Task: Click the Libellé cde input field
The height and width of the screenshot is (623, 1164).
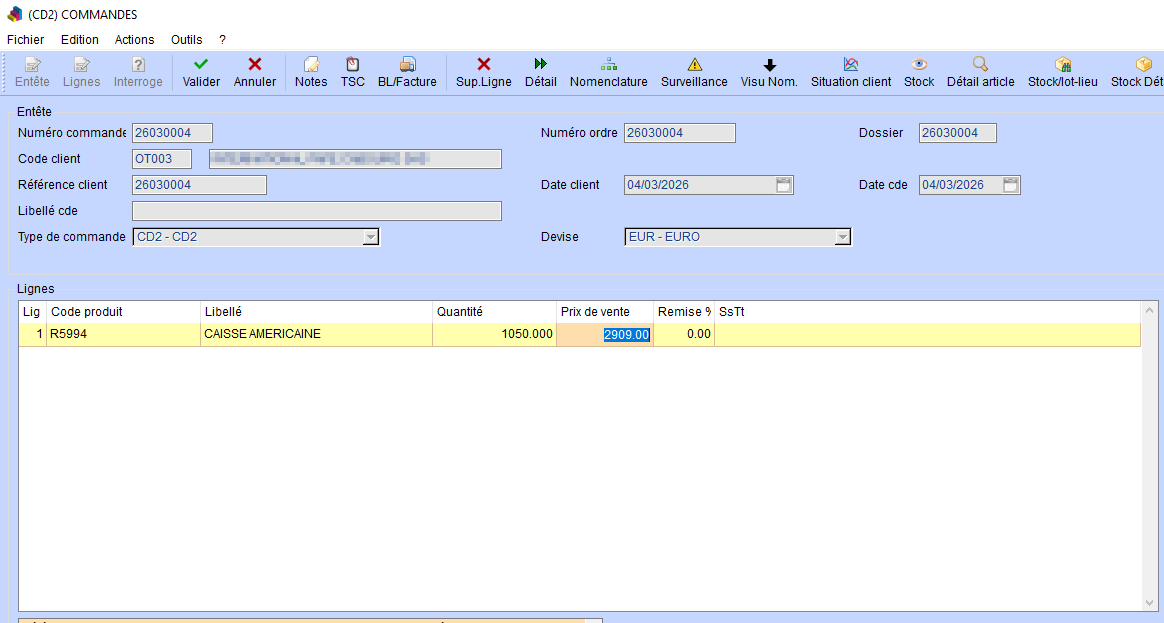Action: click(316, 211)
